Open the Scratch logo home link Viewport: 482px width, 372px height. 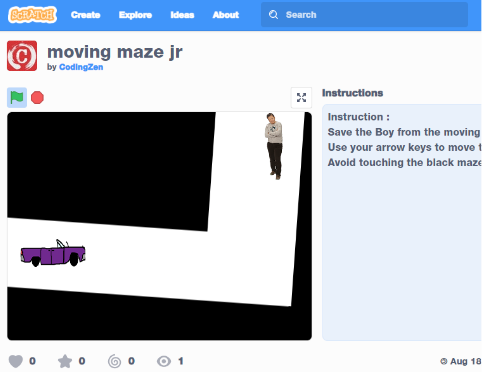[32, 15]
